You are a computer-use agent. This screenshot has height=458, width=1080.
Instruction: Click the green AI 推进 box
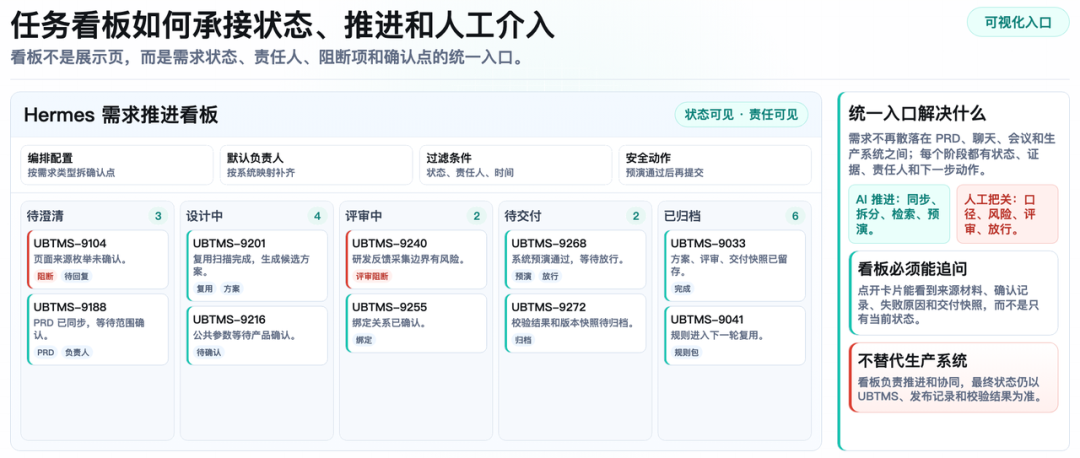899,214
